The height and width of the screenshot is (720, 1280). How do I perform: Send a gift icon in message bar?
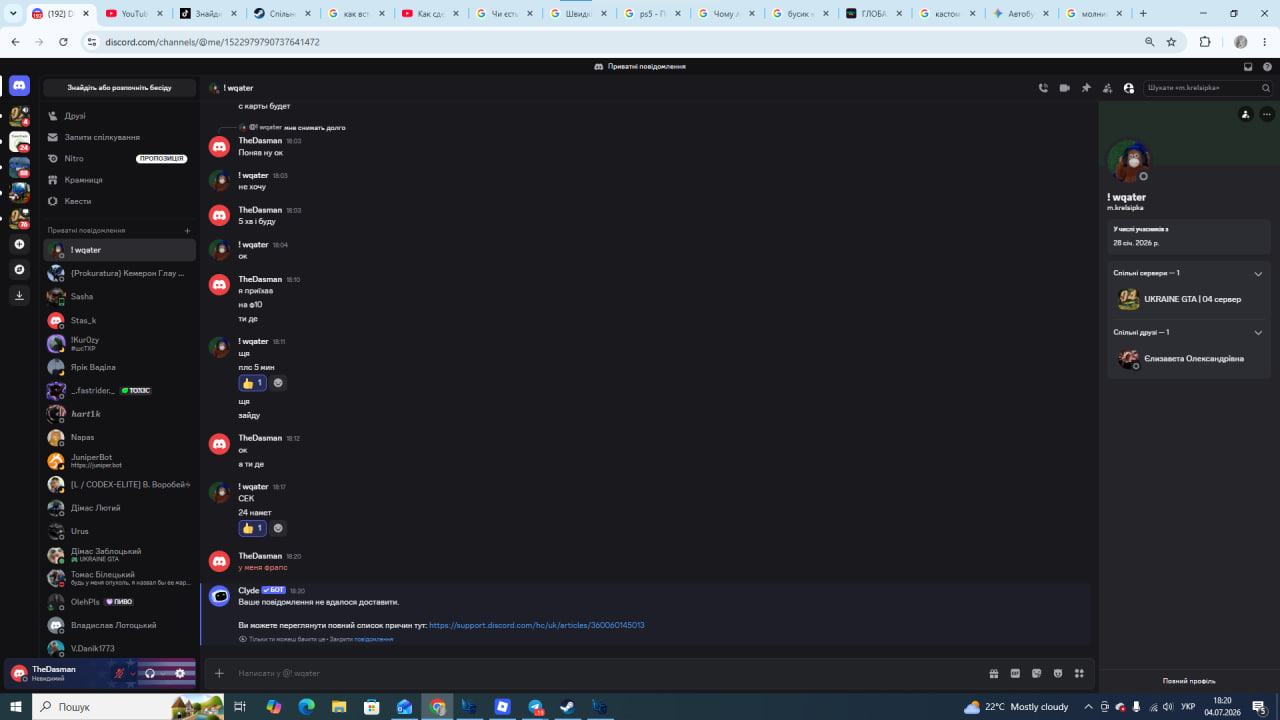(x=994, y=673)
